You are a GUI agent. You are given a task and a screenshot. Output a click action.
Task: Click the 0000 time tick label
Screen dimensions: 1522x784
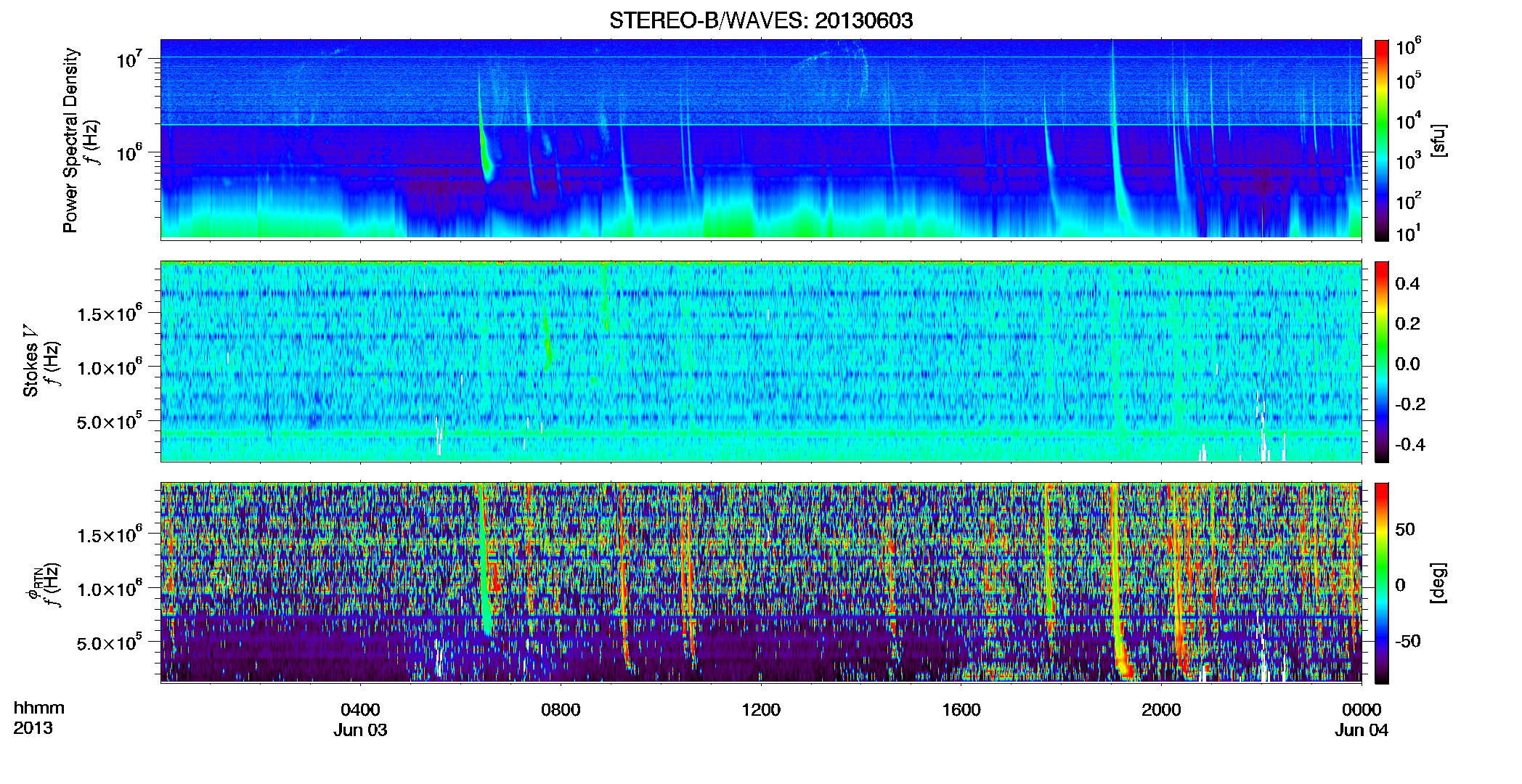click(x=1362, y=710)
